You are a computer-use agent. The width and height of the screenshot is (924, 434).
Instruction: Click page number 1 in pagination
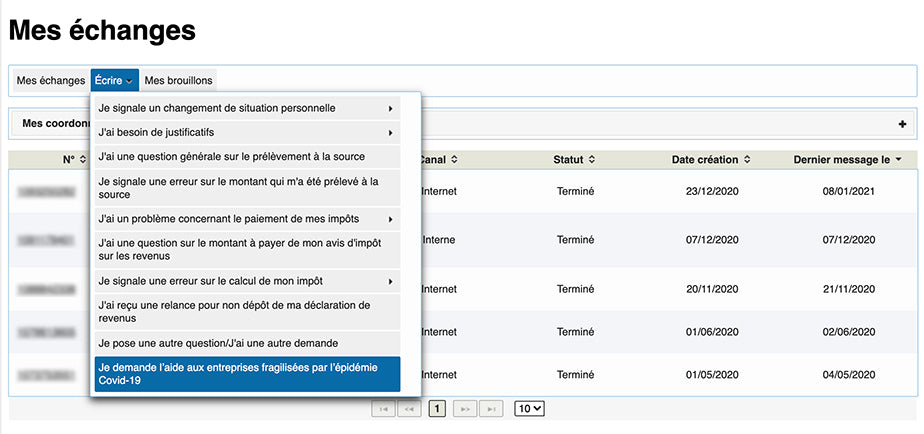pos(437,409)
